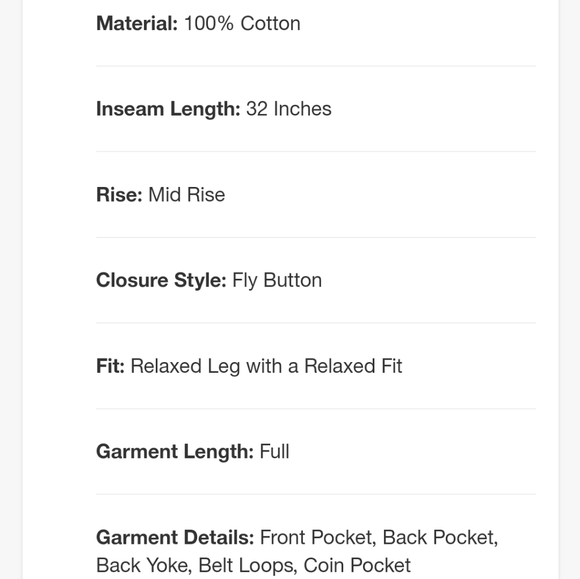Click the Coin Pocket text
Image resolution: width=580 pixels, height=579 pixels.
click(x=357, y=565)
